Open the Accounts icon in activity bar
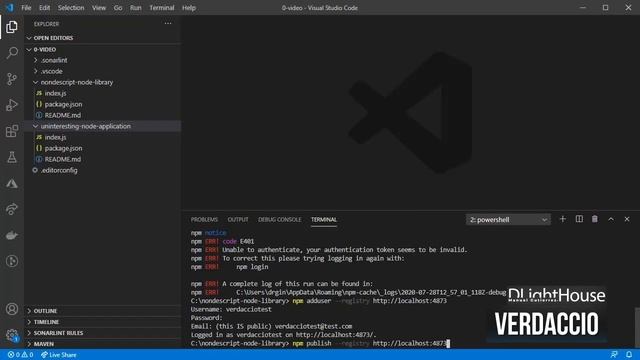The width and height of the screenshot is (640, 360). pyautogui.click(x=12, y=309)
